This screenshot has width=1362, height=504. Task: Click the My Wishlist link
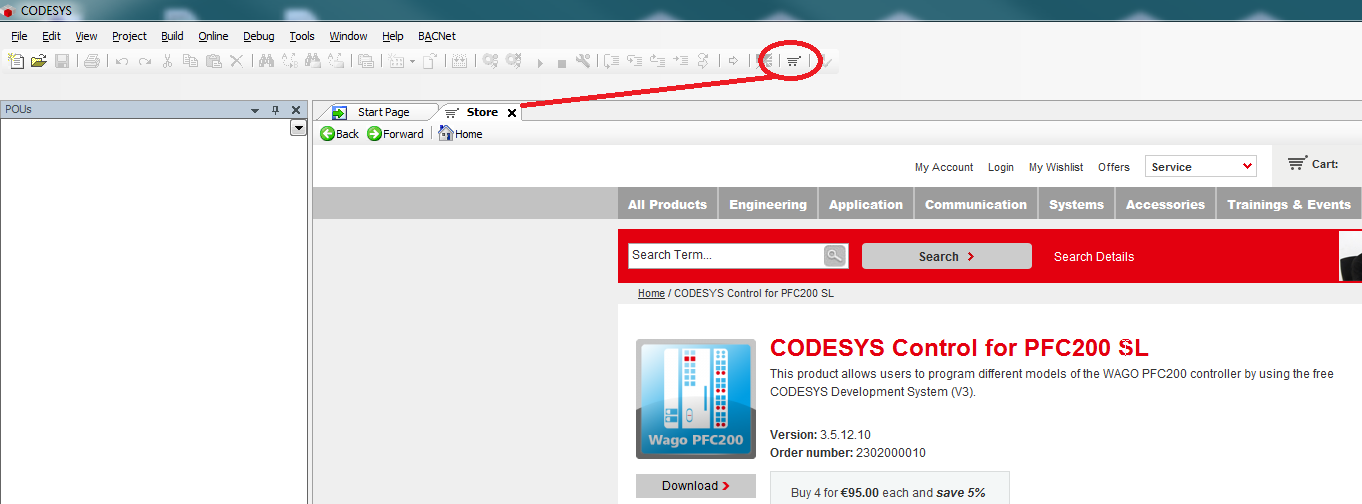1055,167
